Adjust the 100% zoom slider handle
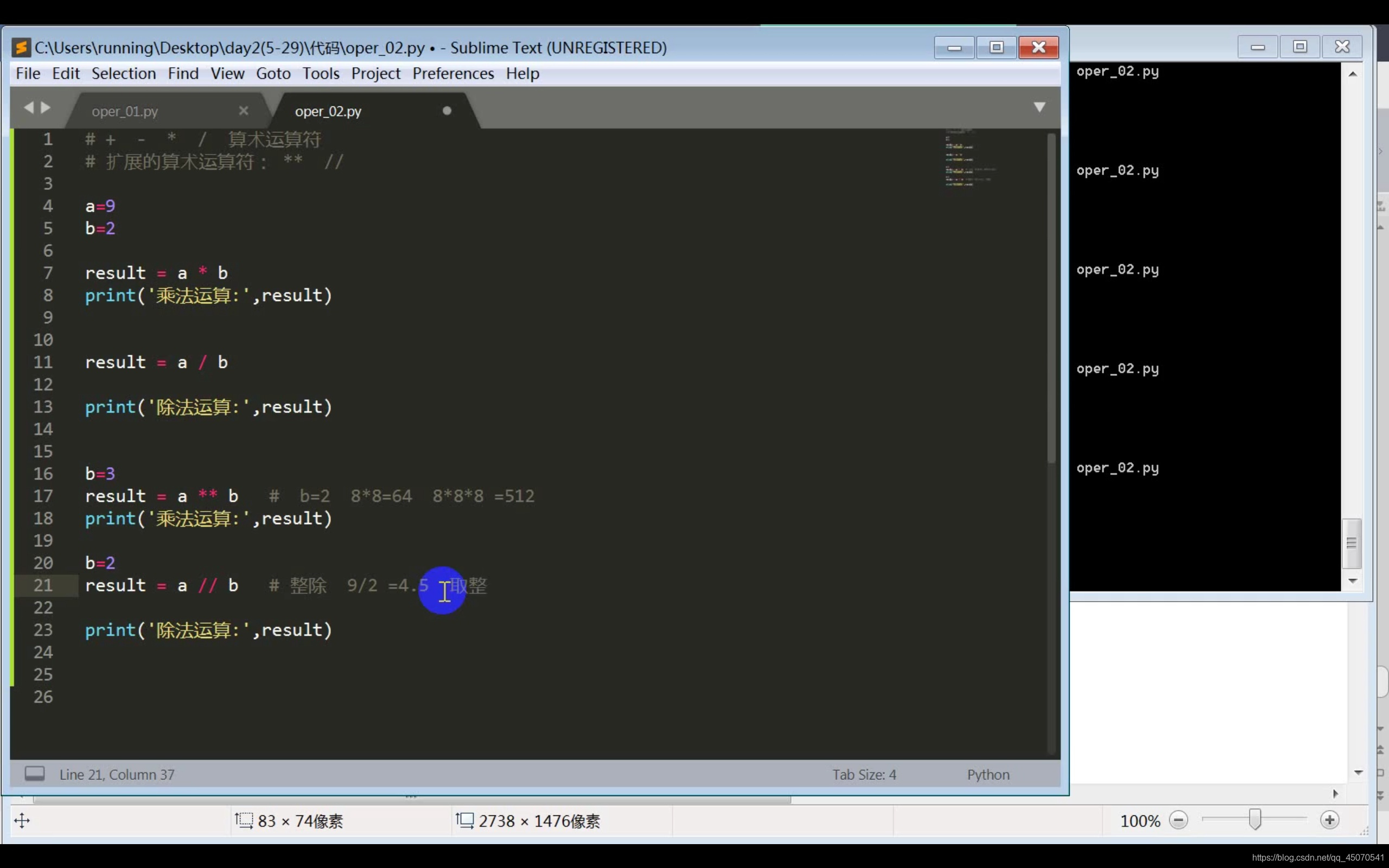1389x868 pixels. coord(1256,820)
